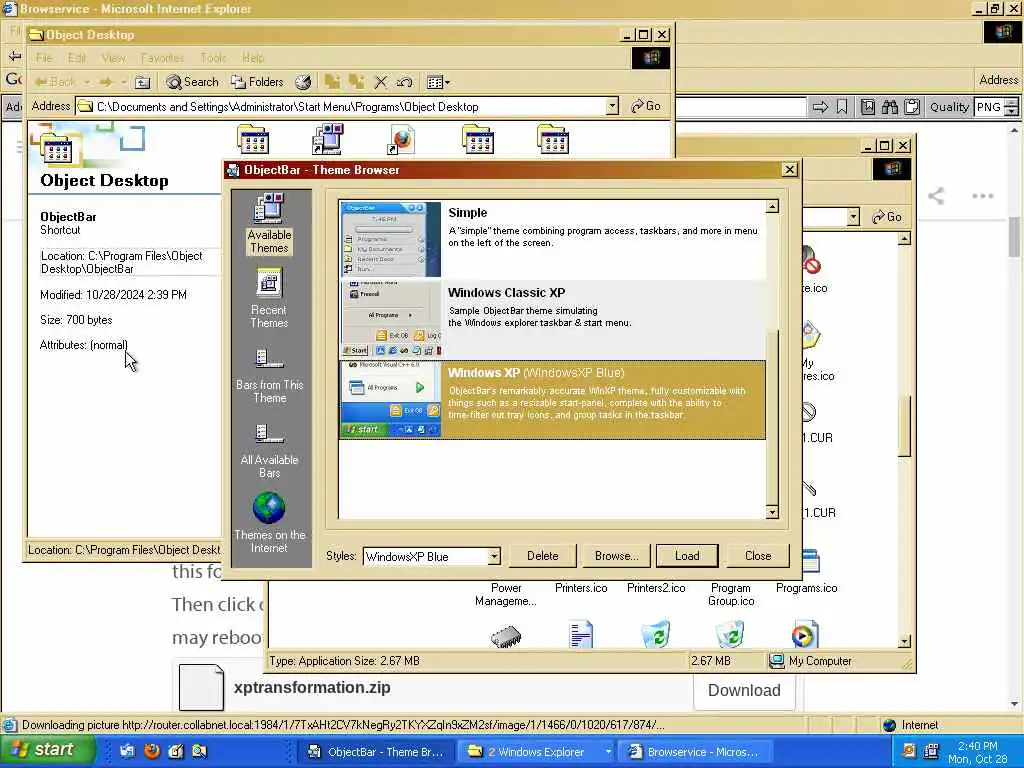
Task: Click the share icon on web page
Action: coord(936,195)
